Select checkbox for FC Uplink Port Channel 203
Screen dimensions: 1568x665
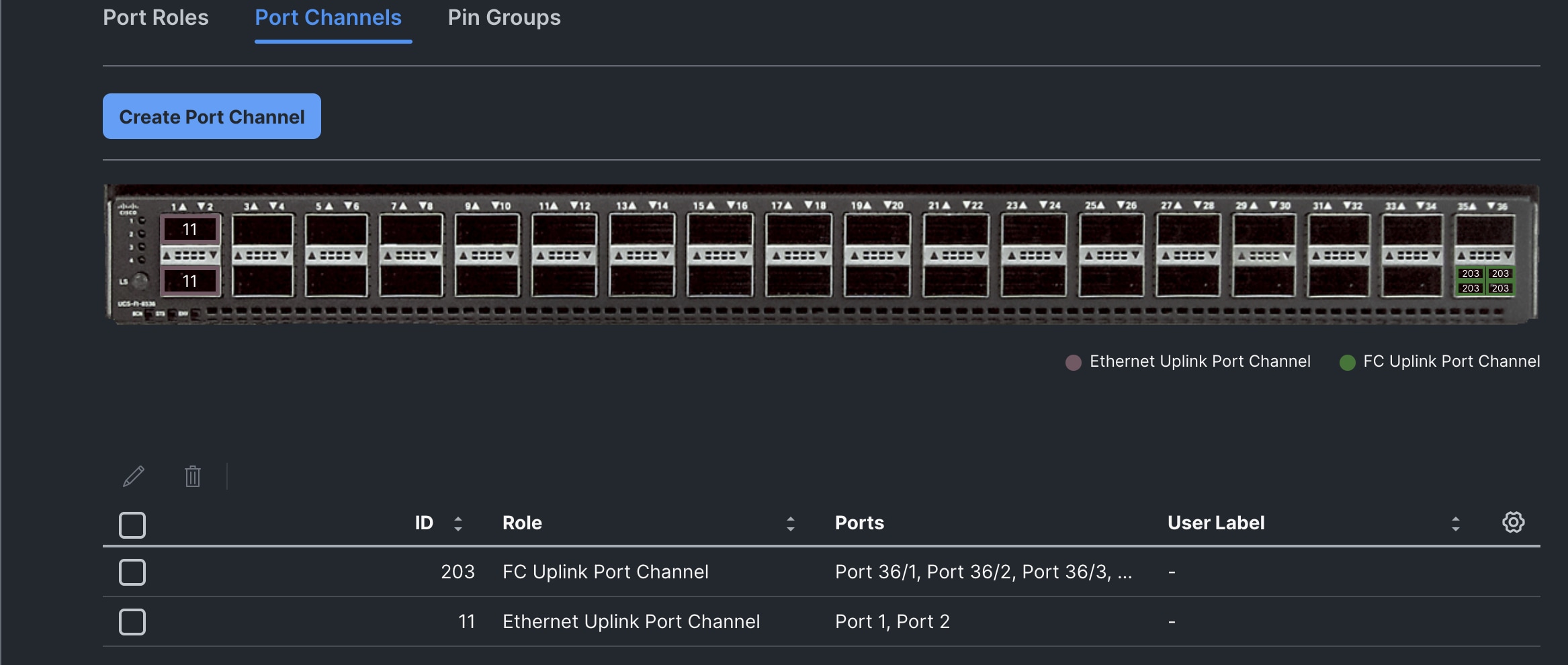coord(132,572)
